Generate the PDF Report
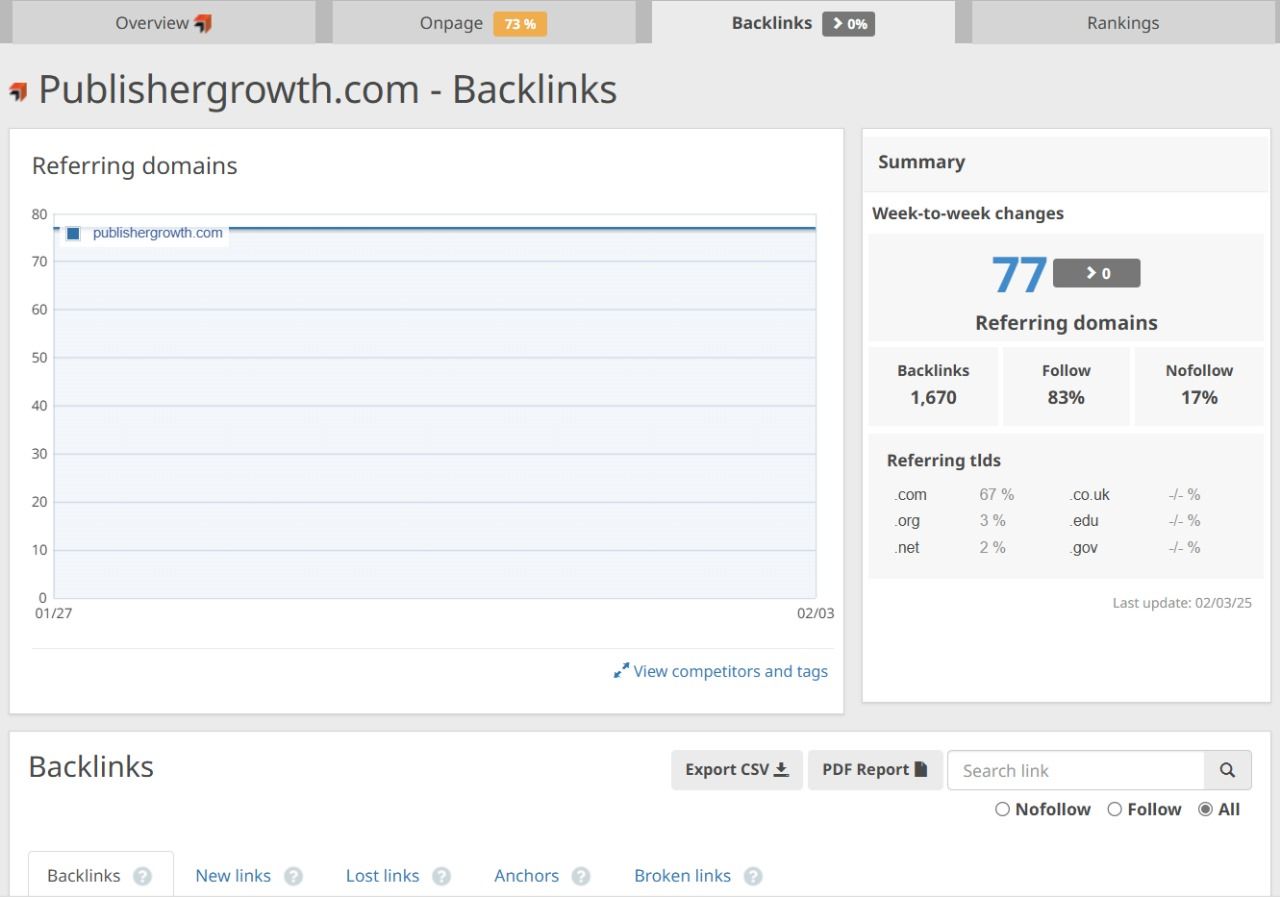The height and width of the screenshot is (897, 1280). 875,770
